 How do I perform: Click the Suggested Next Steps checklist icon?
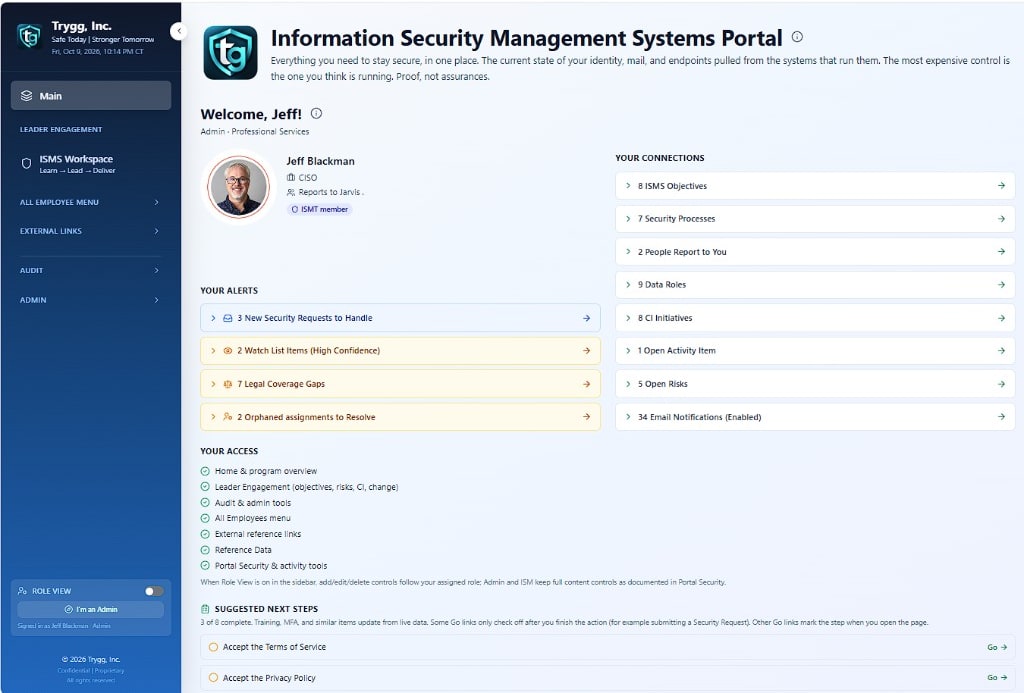point(206,609)
